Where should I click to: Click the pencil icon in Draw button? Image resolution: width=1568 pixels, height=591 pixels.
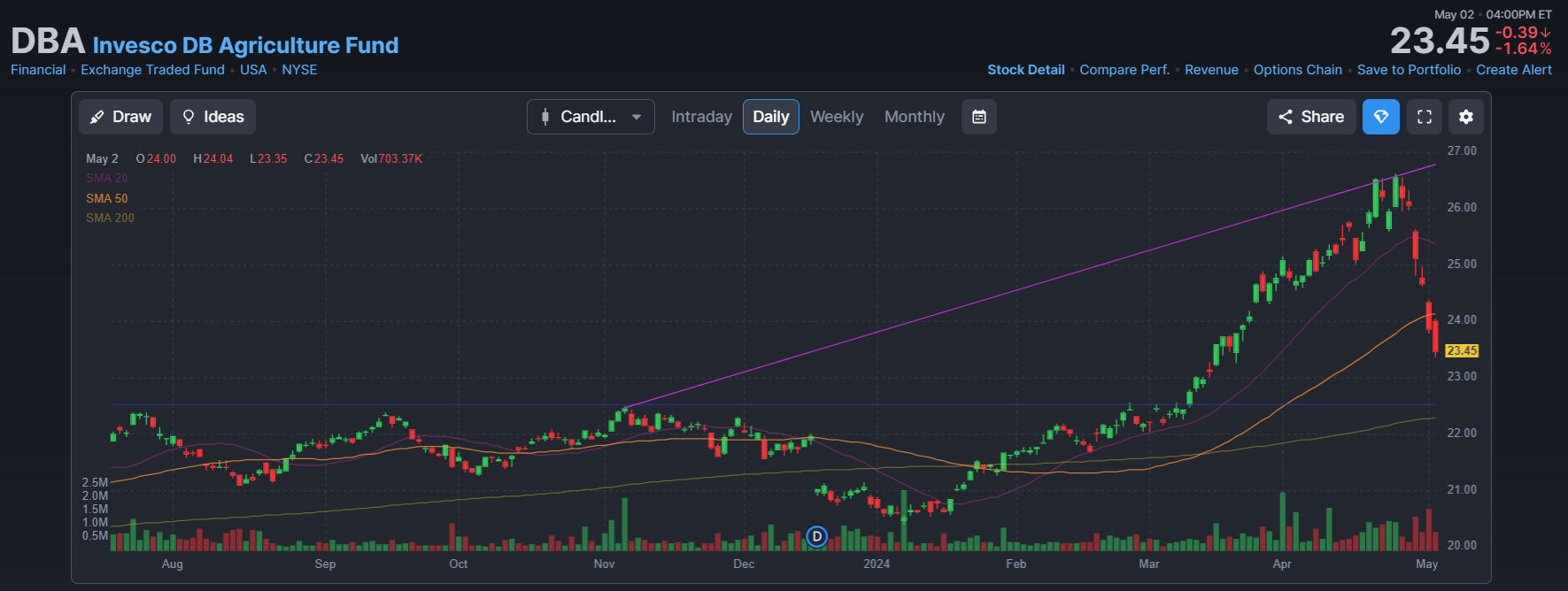pos(97,117)
